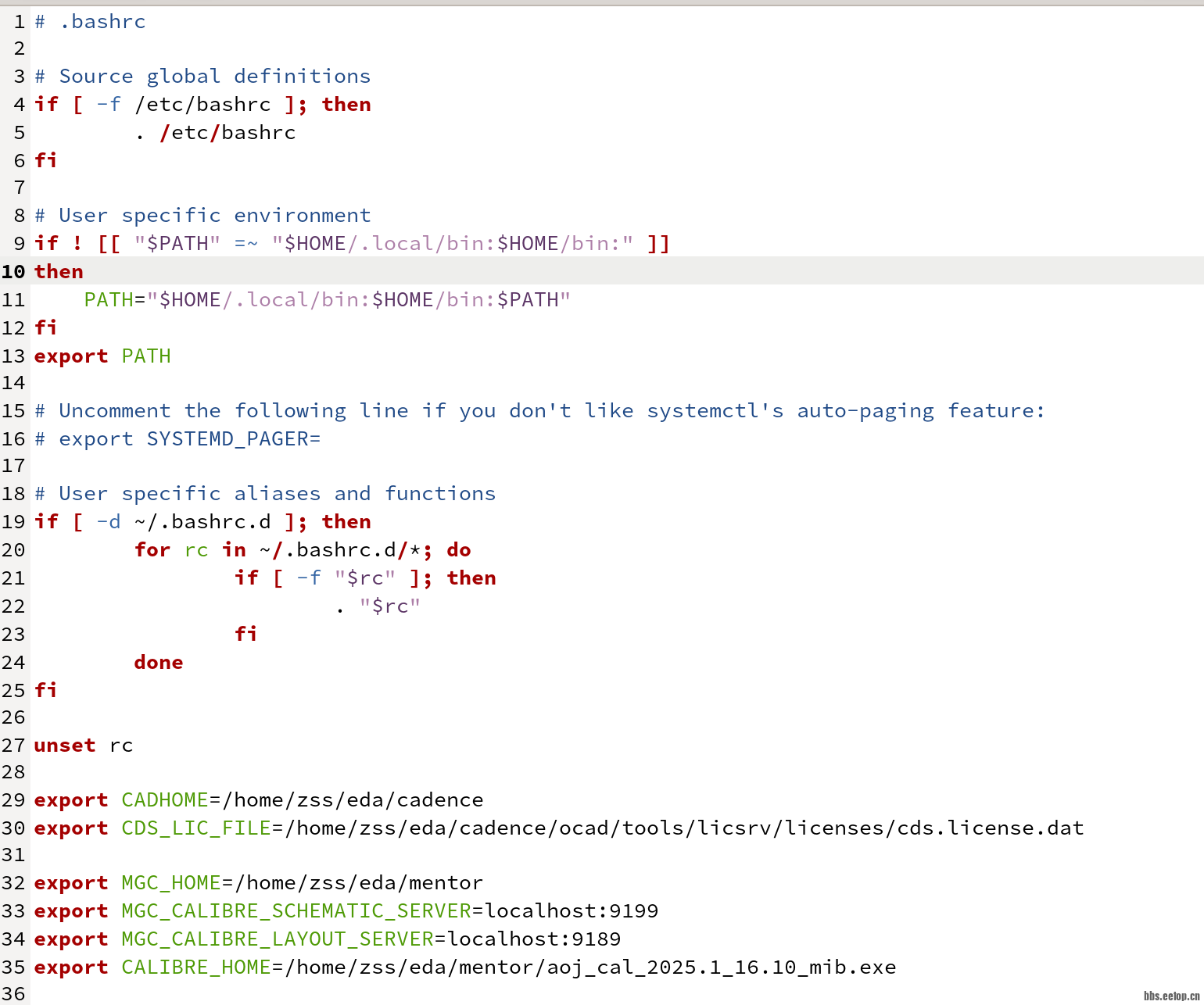Click line number 10 in the gutter
Viewport: 1204px width, 1005px height.
point(13,271)
